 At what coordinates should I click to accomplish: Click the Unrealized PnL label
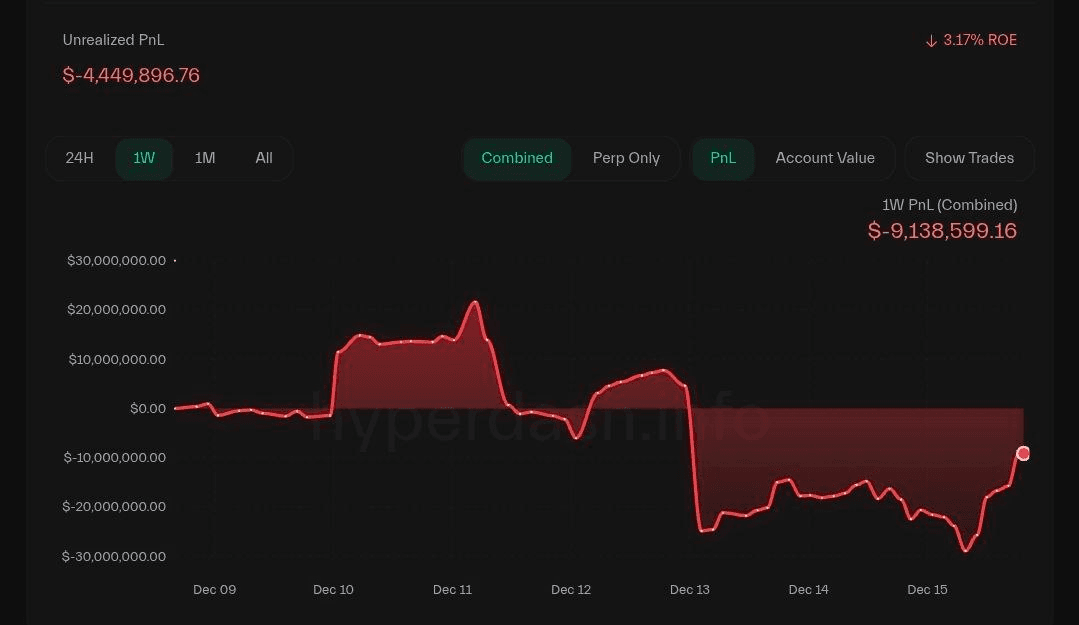pos(113,40)
